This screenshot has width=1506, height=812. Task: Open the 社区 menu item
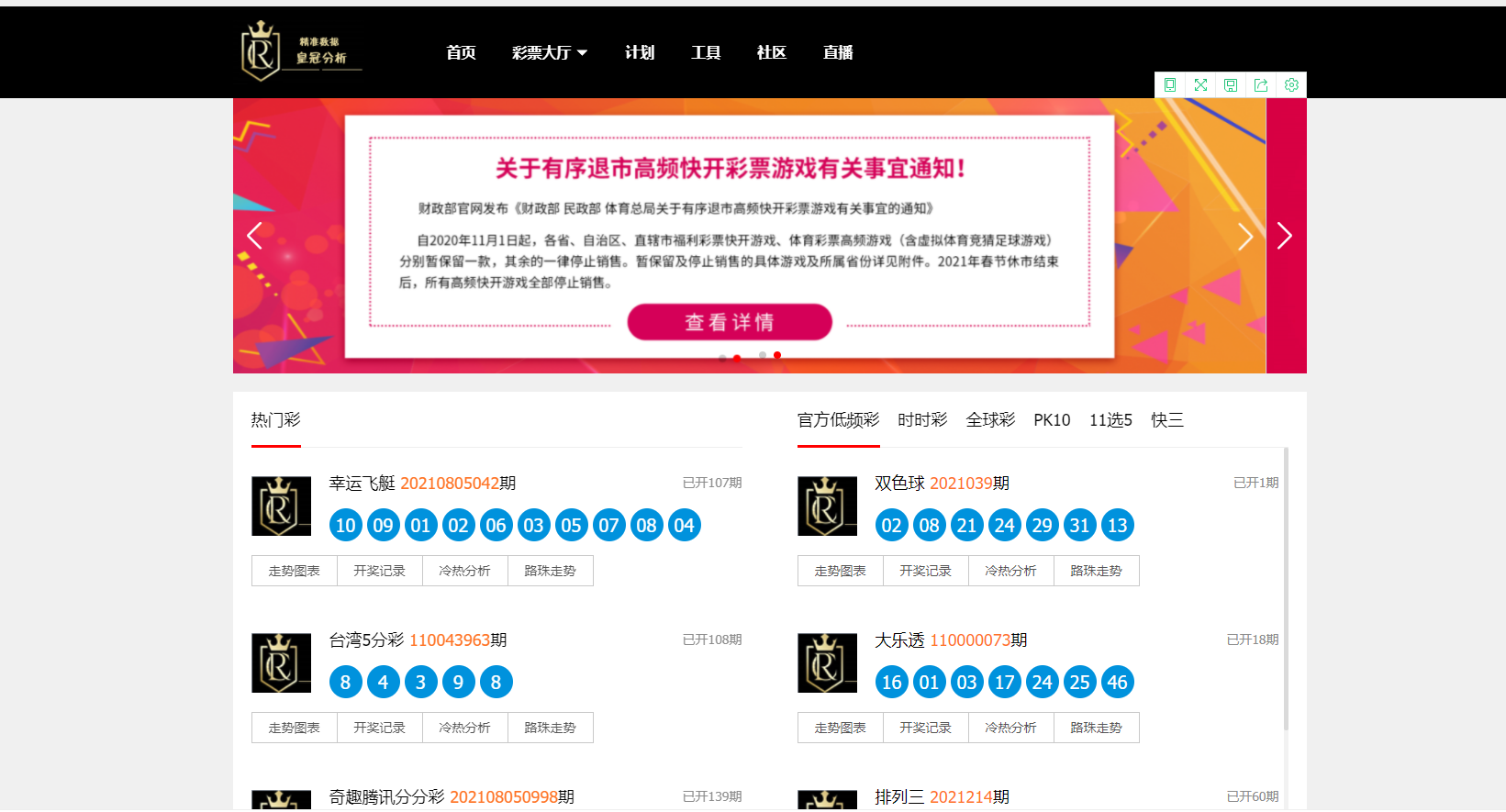tap(772, 52)
